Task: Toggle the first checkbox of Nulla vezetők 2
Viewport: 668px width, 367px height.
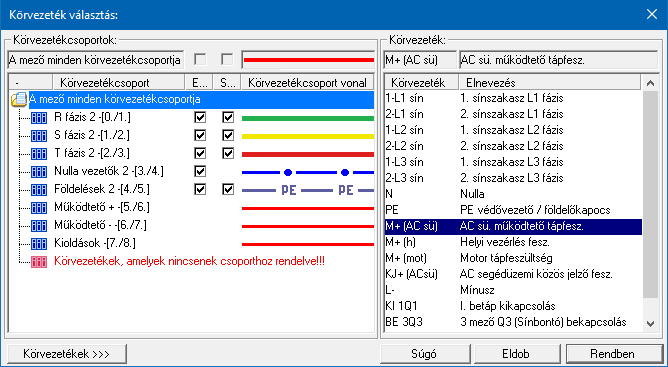Action: pyautogui.click(x=200, y=171)
